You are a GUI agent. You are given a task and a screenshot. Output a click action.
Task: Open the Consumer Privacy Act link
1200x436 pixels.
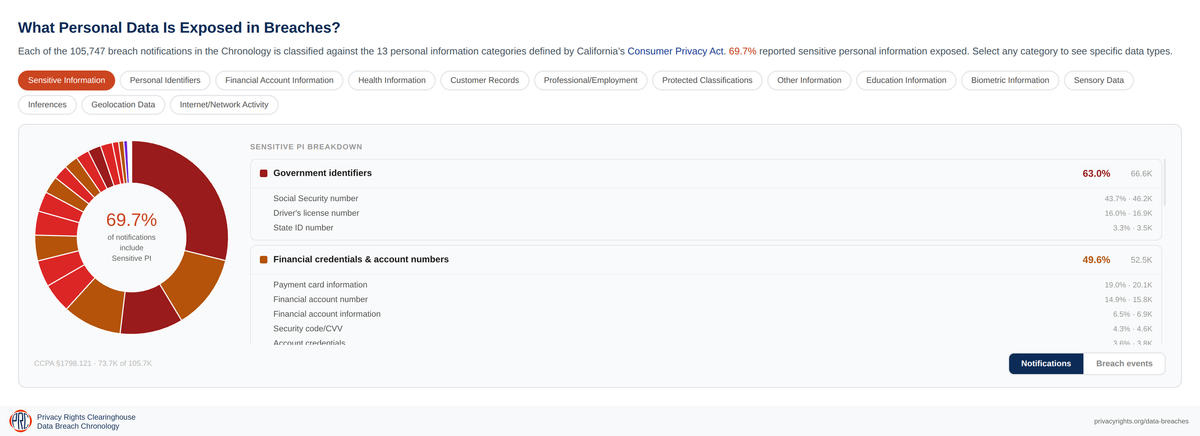(675, 50)
